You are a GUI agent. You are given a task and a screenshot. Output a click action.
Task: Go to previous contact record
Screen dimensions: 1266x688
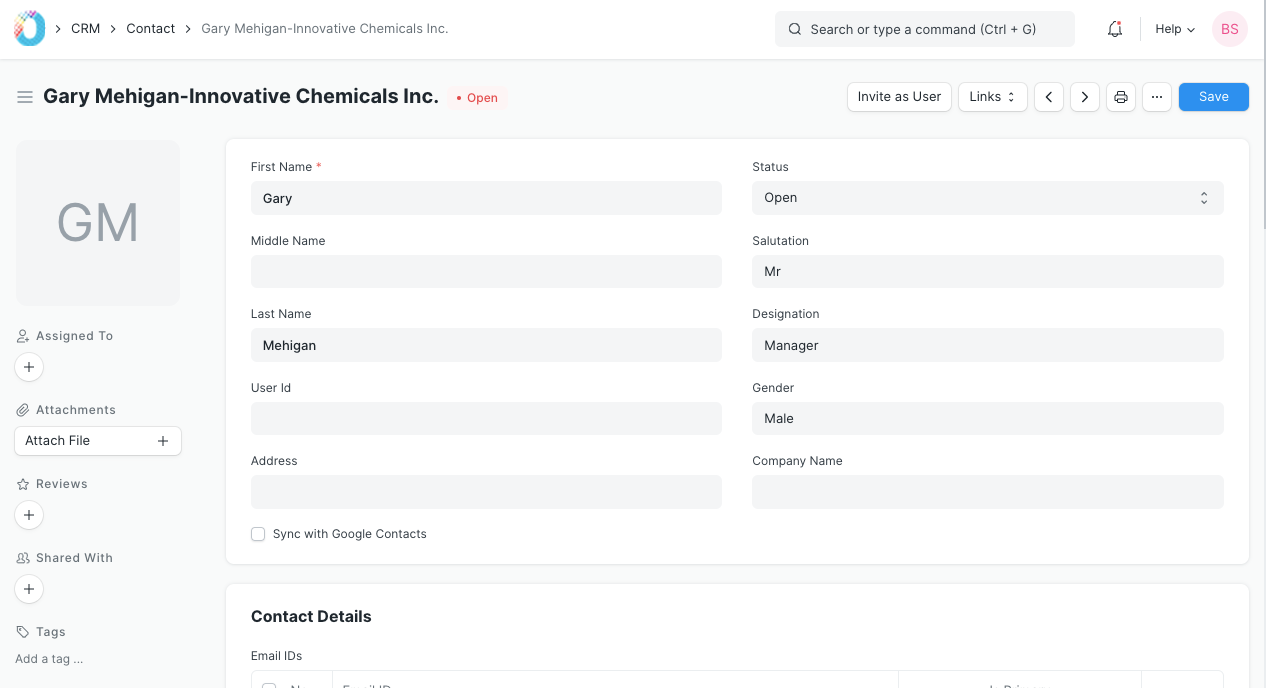point(1048,97)
